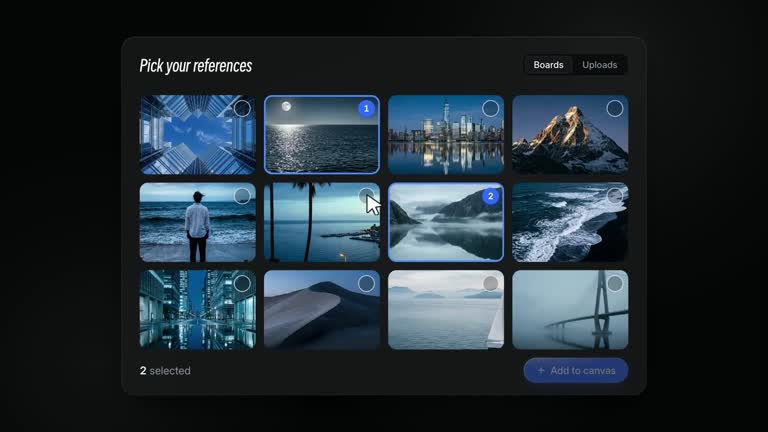Viewport: 768px width, 432px height.
Task: Open the city skyline reflection thumbnail
Action: (446, 135)
